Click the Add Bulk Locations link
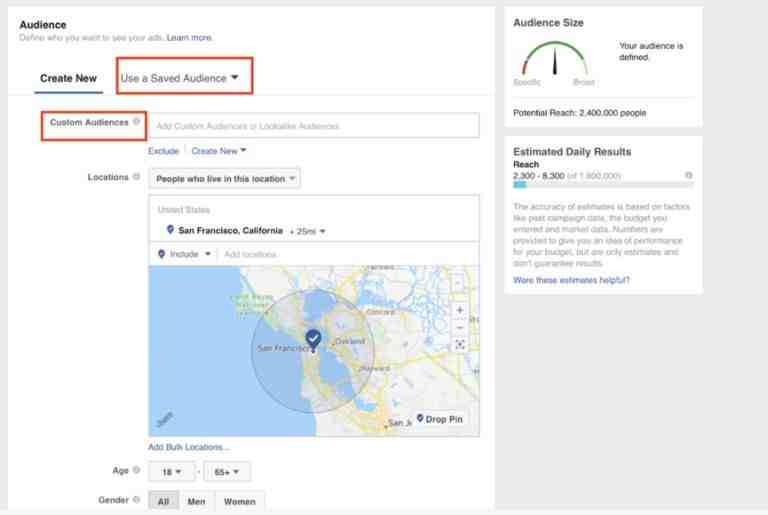 tap(189, 447)
